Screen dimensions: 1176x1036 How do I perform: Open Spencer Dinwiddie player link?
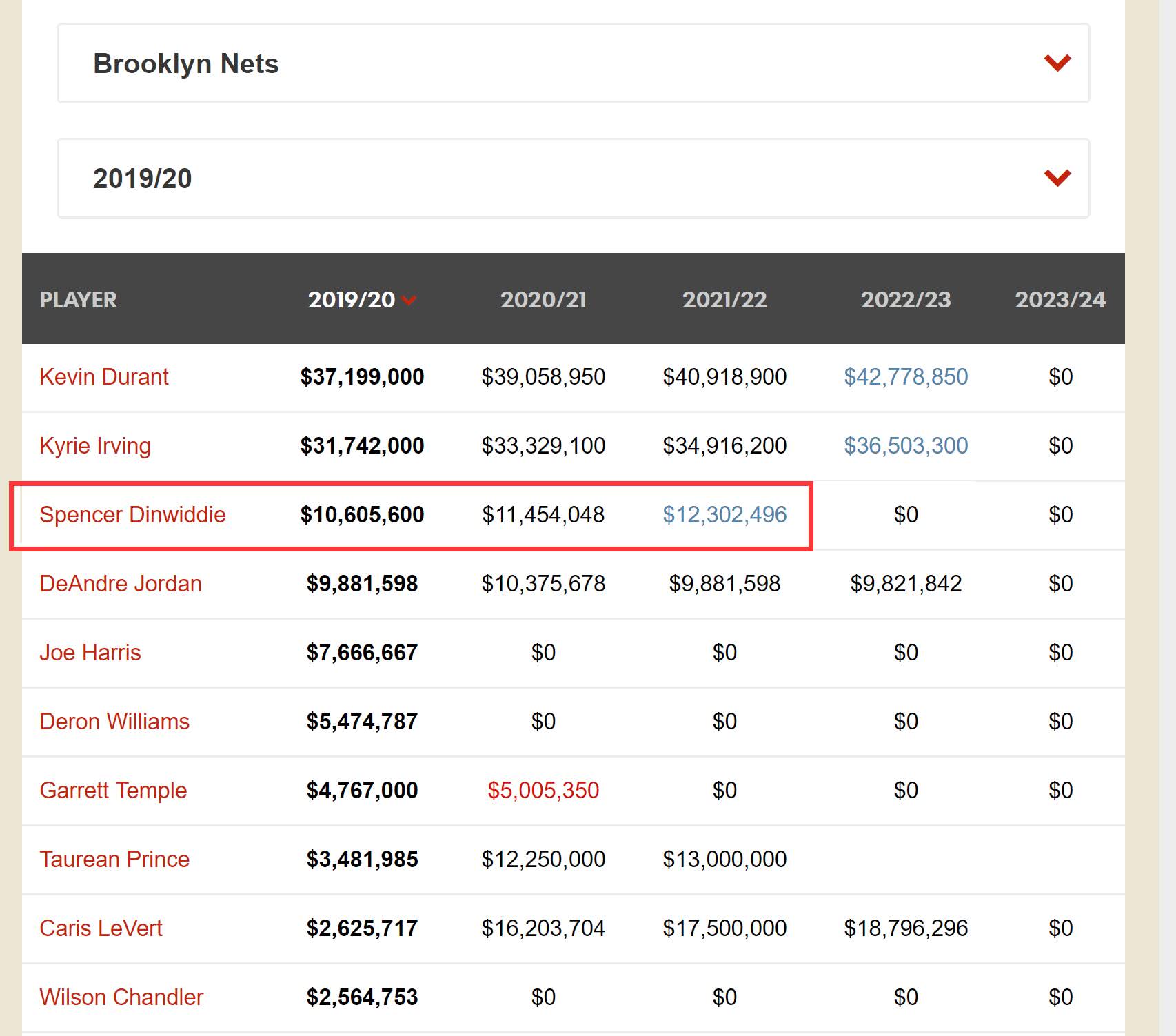click(x=132, y=515)
